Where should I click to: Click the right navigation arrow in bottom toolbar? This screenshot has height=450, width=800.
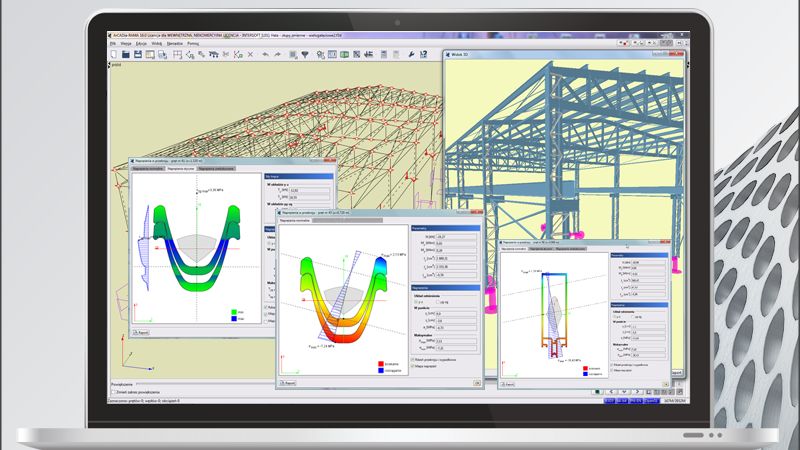pyautogui.click(x=637, y=392)
